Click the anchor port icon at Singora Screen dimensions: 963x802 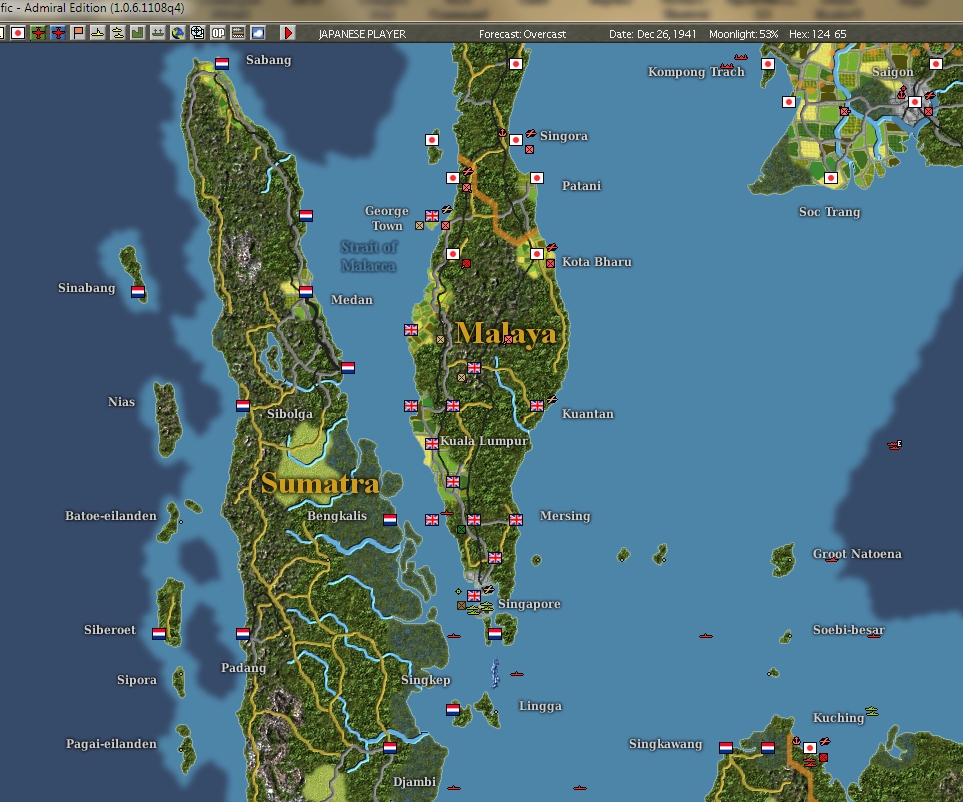click(x=502, y=133)
